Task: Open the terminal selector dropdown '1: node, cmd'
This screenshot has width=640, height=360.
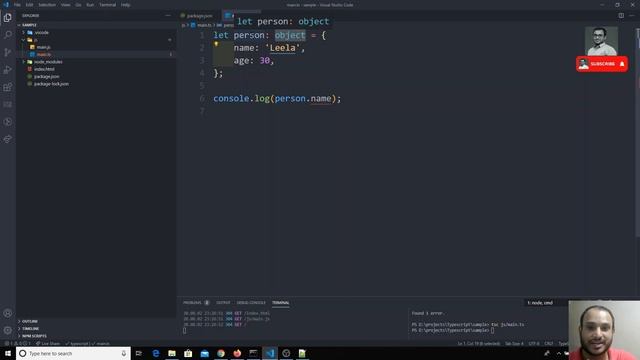Action: pos(545,303)
